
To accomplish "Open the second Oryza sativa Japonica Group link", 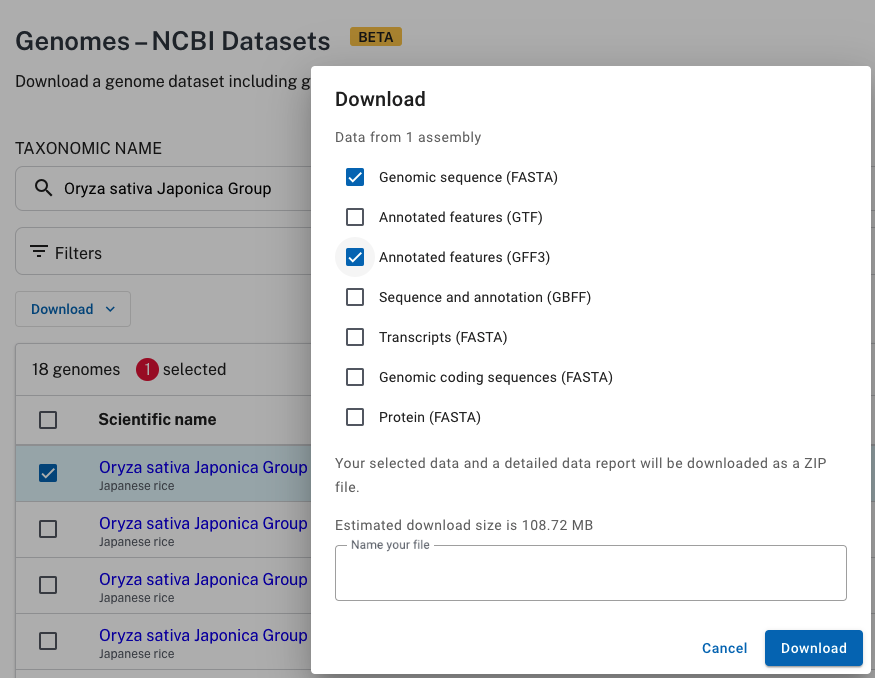I will [203, 523].
